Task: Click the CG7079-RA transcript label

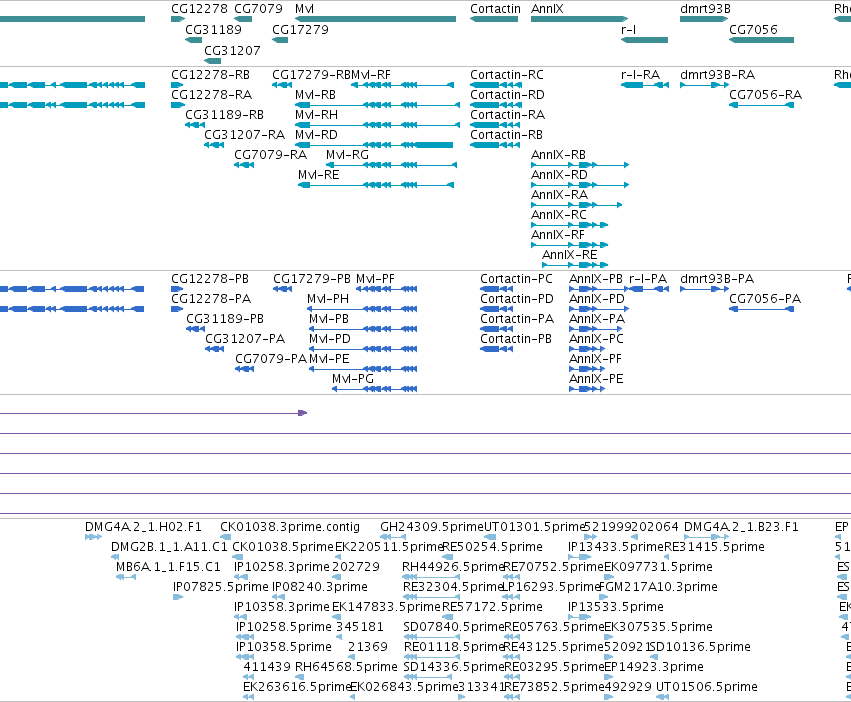Action: [x=270, y=155]
